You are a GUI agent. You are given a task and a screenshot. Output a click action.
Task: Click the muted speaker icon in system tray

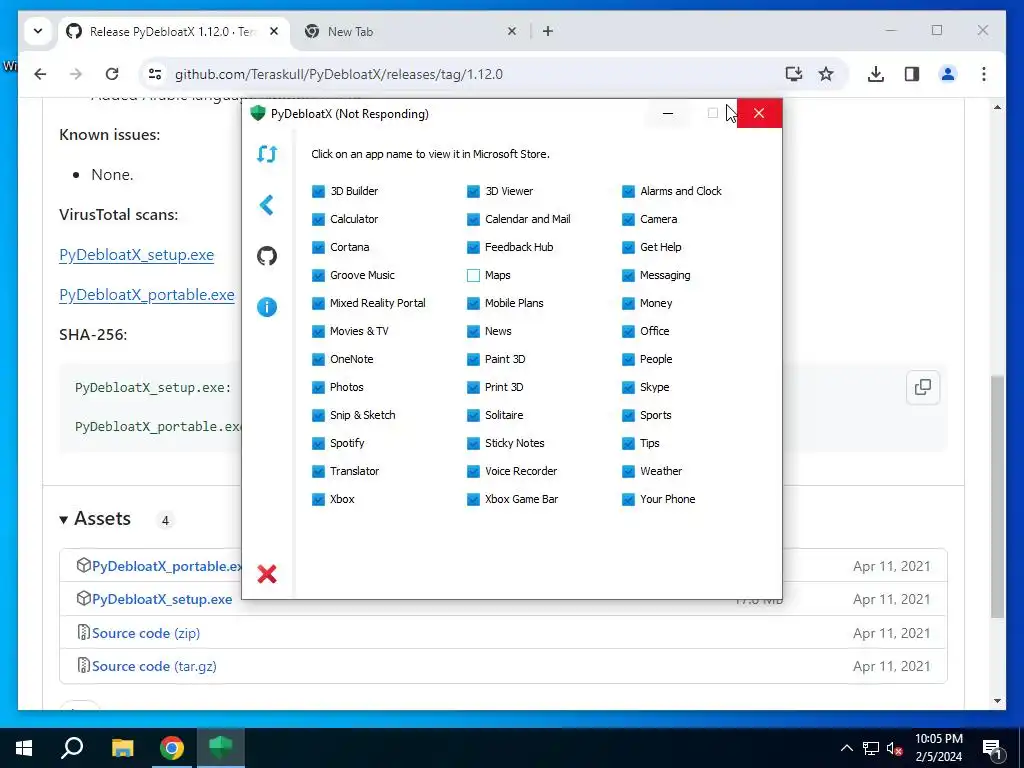click(x=895, y=748)
